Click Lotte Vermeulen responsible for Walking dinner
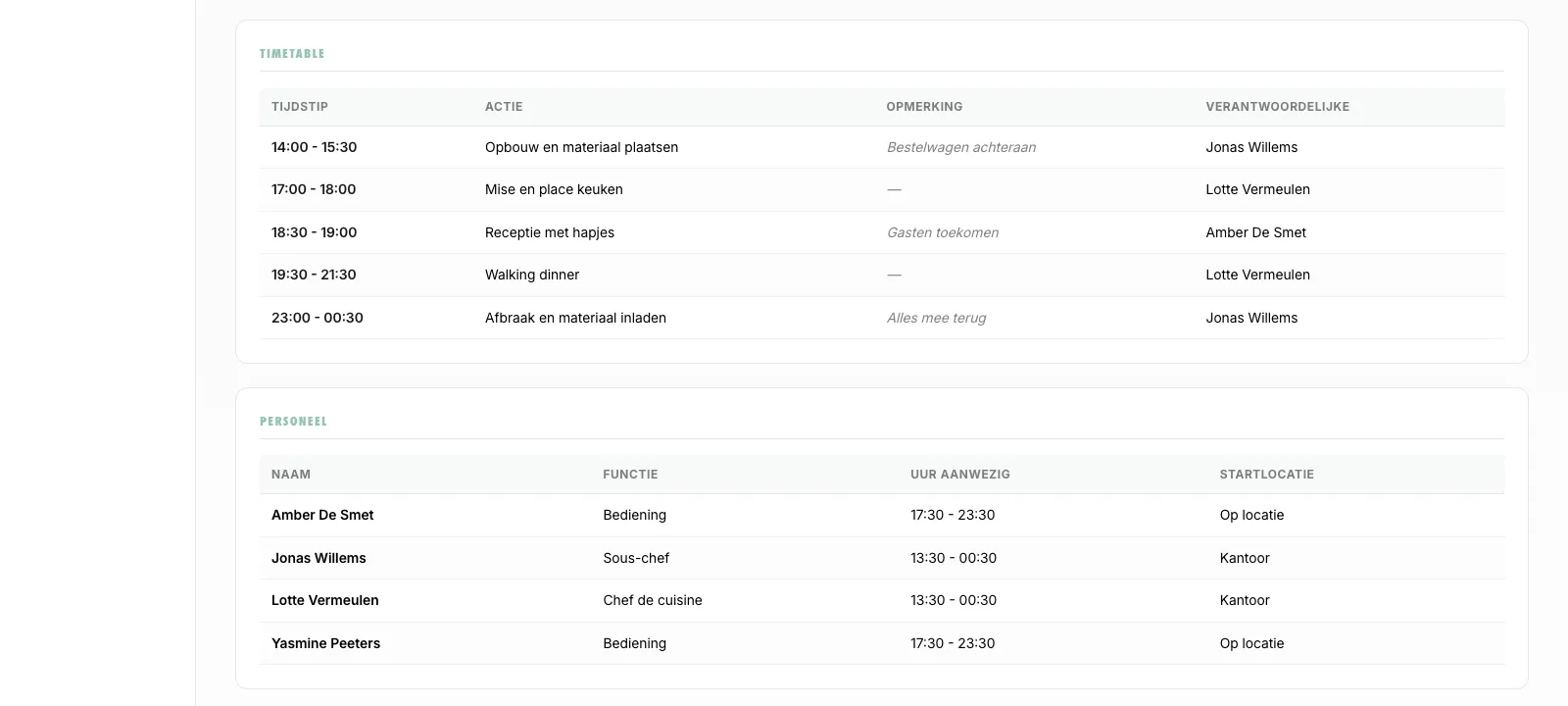The height and width of the screenshot is (706, 1568). pos(1257,275)
